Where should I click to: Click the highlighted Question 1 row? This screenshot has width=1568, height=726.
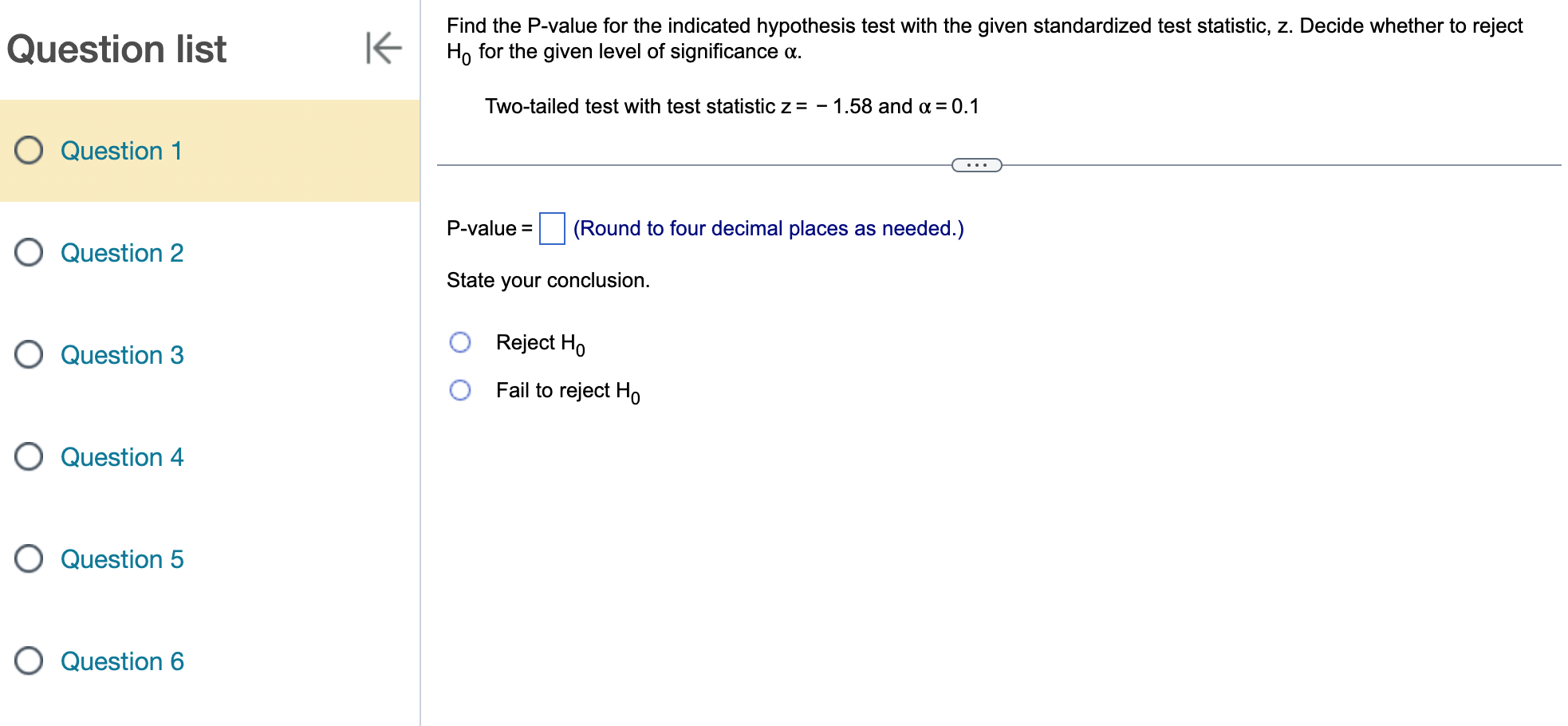pos(121,151)
